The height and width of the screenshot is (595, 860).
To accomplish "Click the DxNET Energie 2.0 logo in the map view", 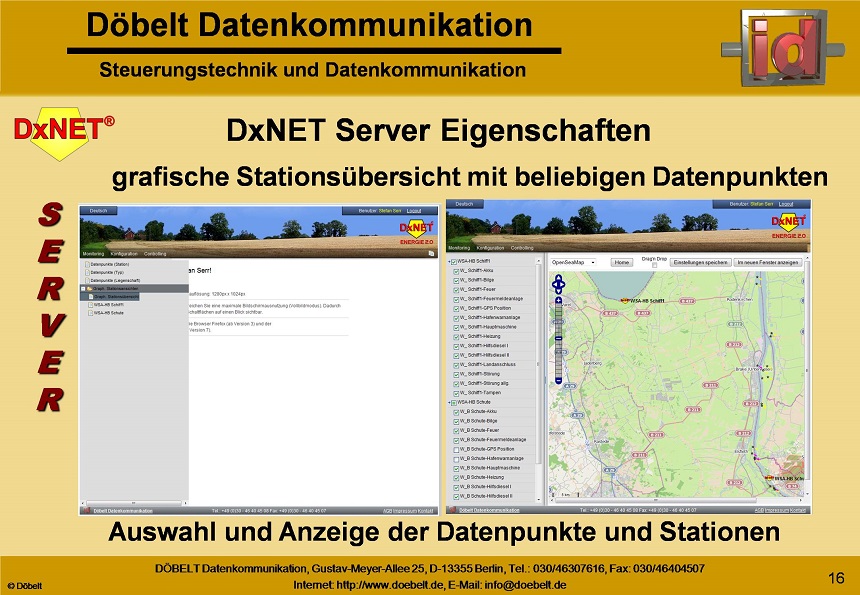I will point(789,225).
